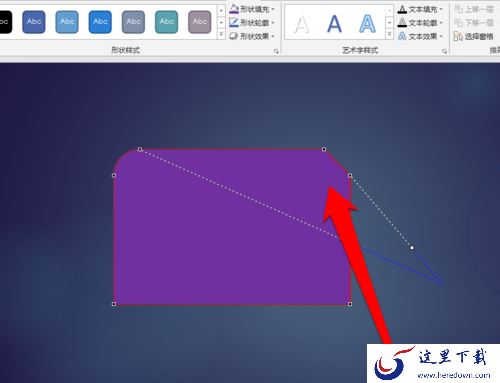The image size is (500, 383).
Task: Click 上移一层 bring forward button
Action: click(474, 9)
